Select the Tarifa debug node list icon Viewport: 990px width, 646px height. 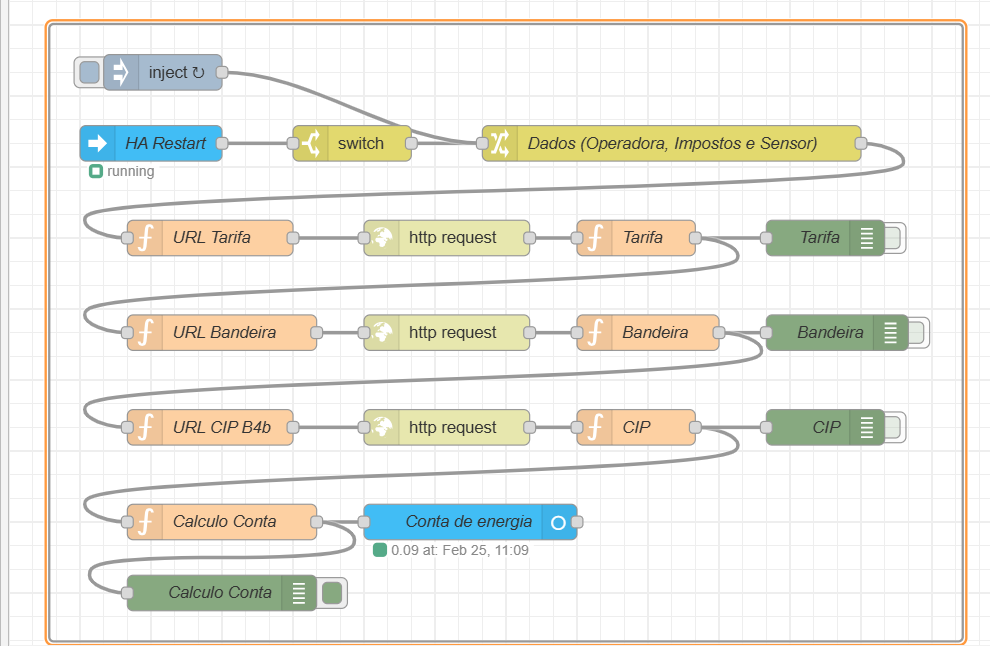[867, 238]
